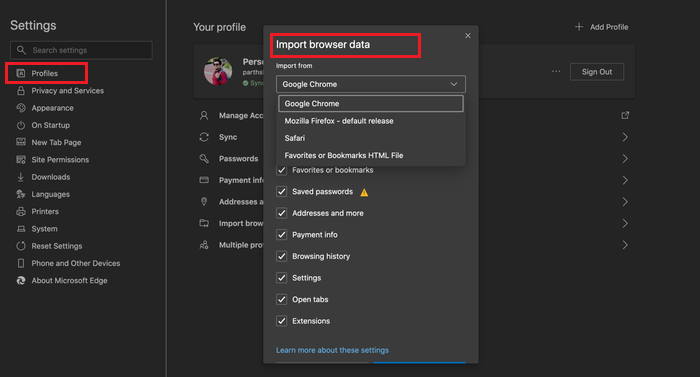
Task: Open Learn more about these settings
Action: tap(332, 350)
